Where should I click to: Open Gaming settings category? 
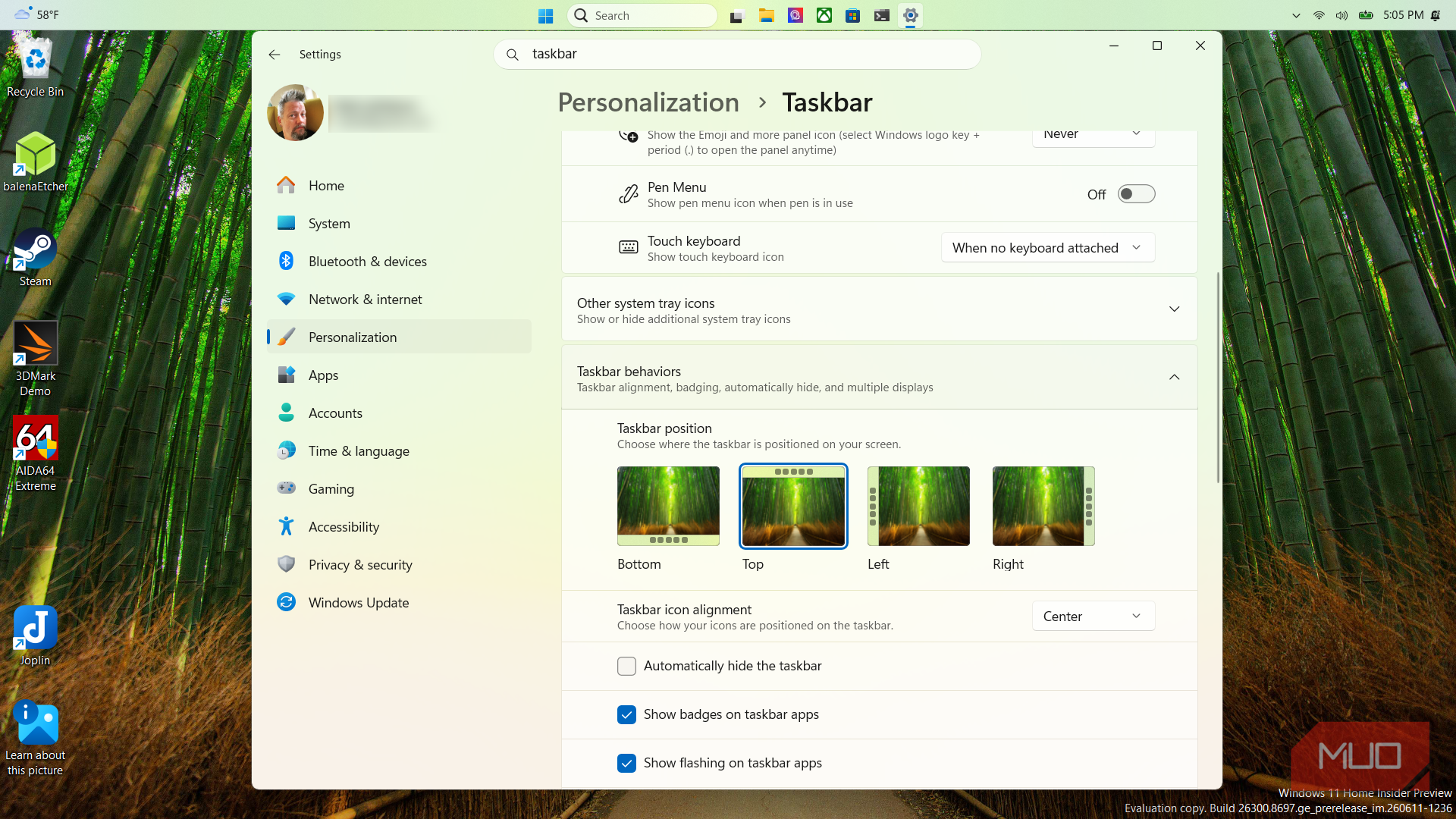(x=399, y=488)
